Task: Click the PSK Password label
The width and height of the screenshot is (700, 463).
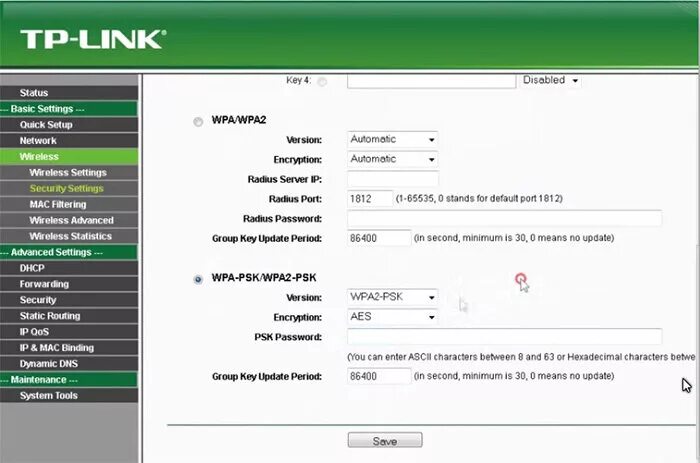Action: pyautogui.click(x=288, y=337)
